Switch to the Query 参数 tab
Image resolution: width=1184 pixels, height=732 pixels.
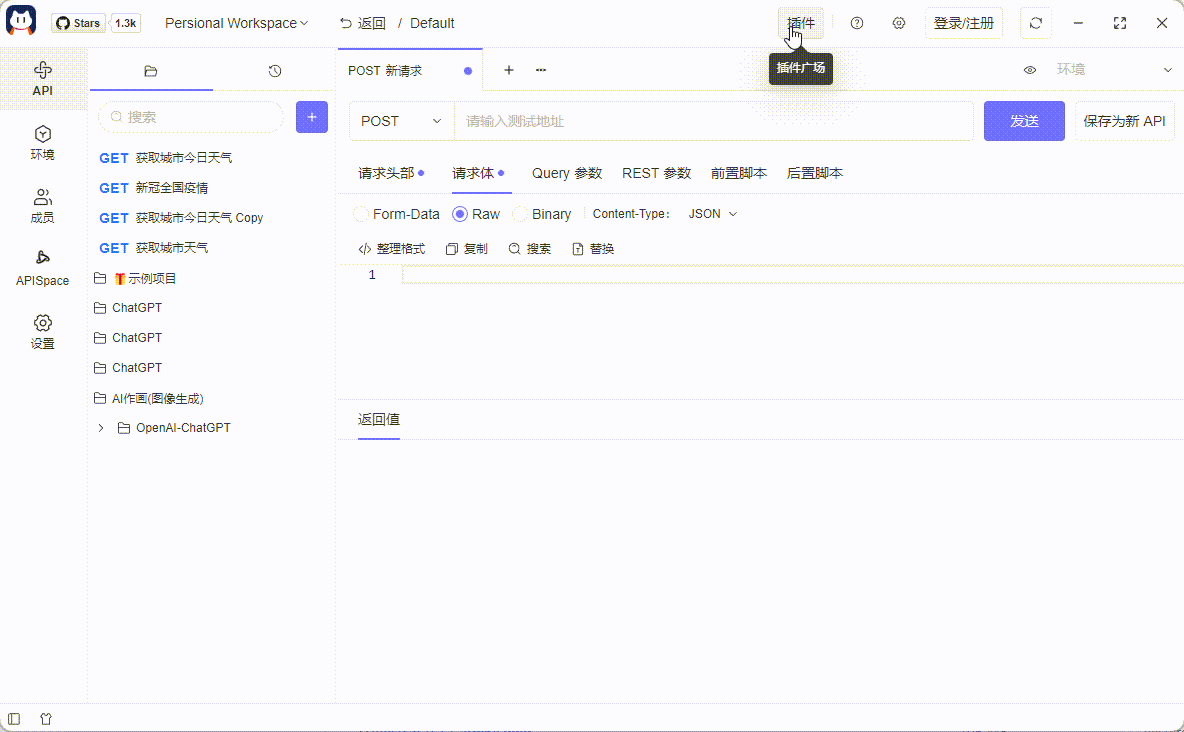tap(566, 172)
